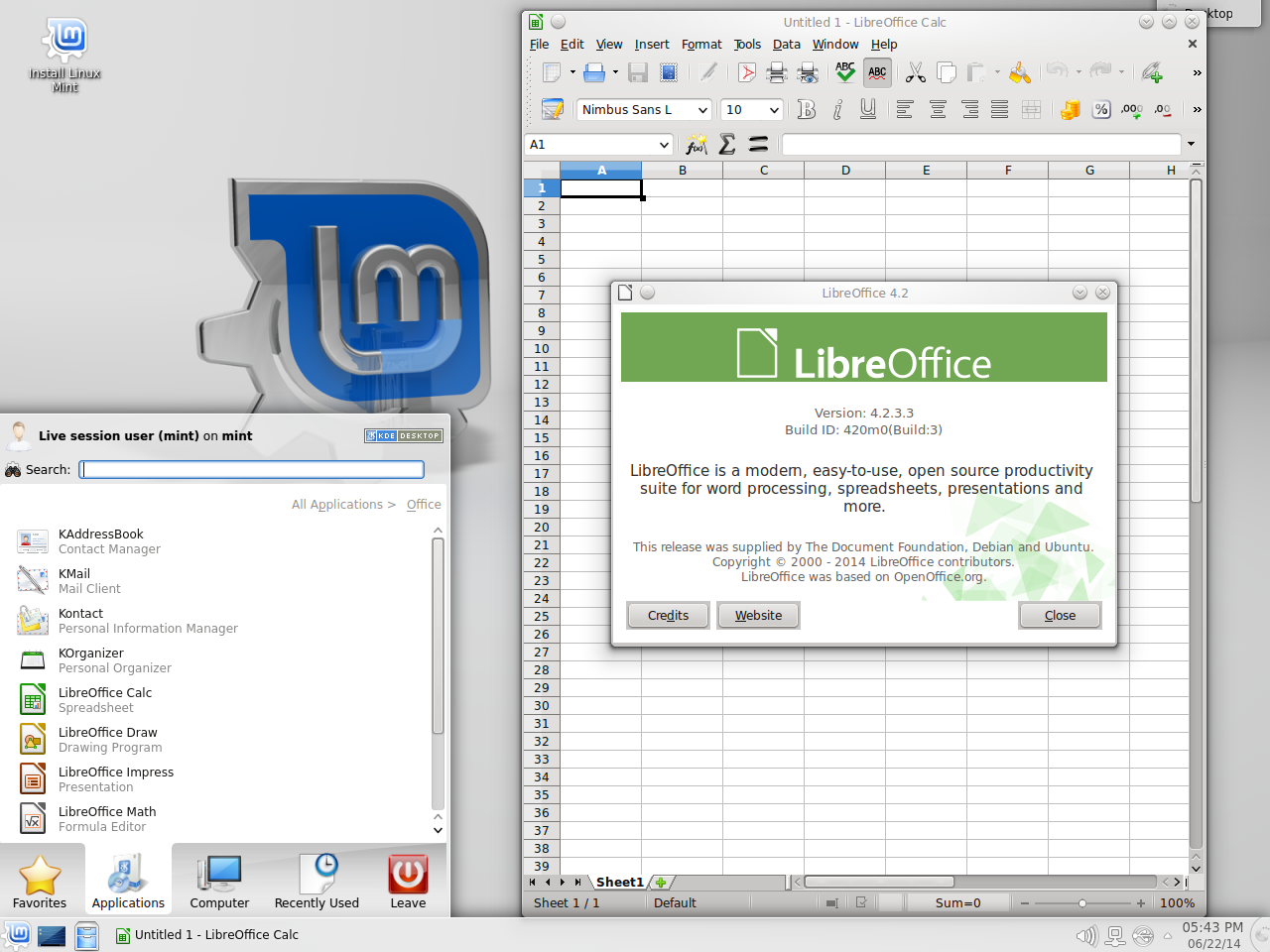Click the Paste clipboard icon
Viewport: 1270px width, 952px height.
(x=976, y=72)
